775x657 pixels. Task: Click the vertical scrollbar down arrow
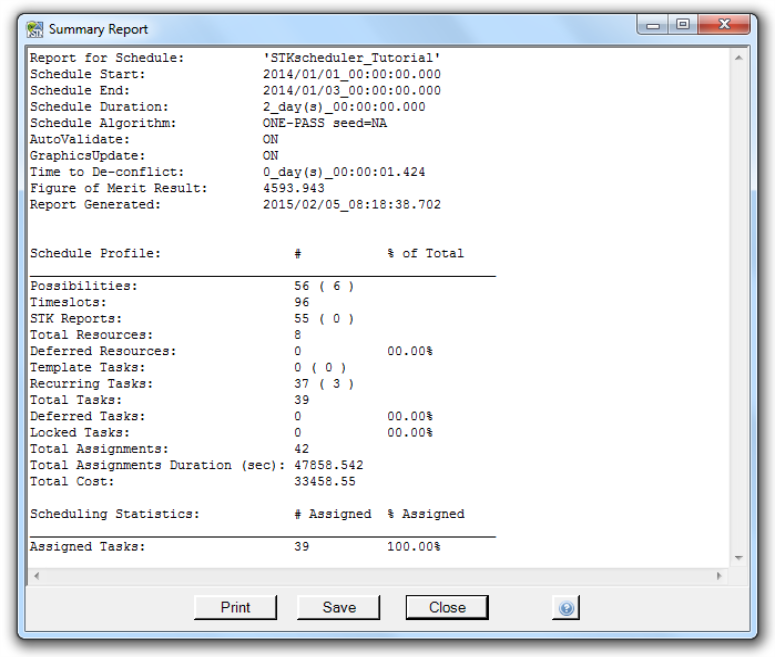point(738,558)
